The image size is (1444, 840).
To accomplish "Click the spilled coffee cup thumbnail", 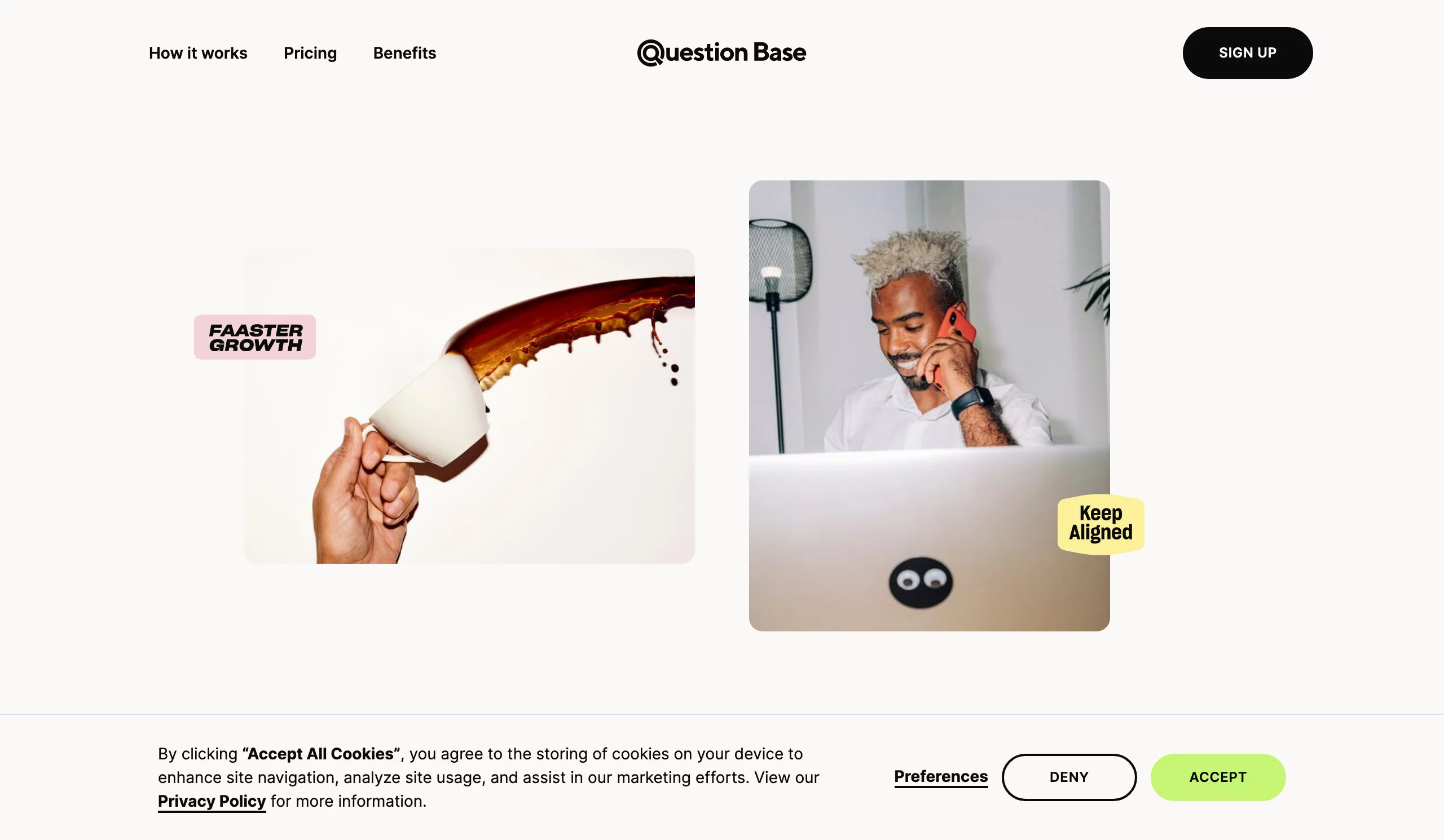I will coord(469,406).
